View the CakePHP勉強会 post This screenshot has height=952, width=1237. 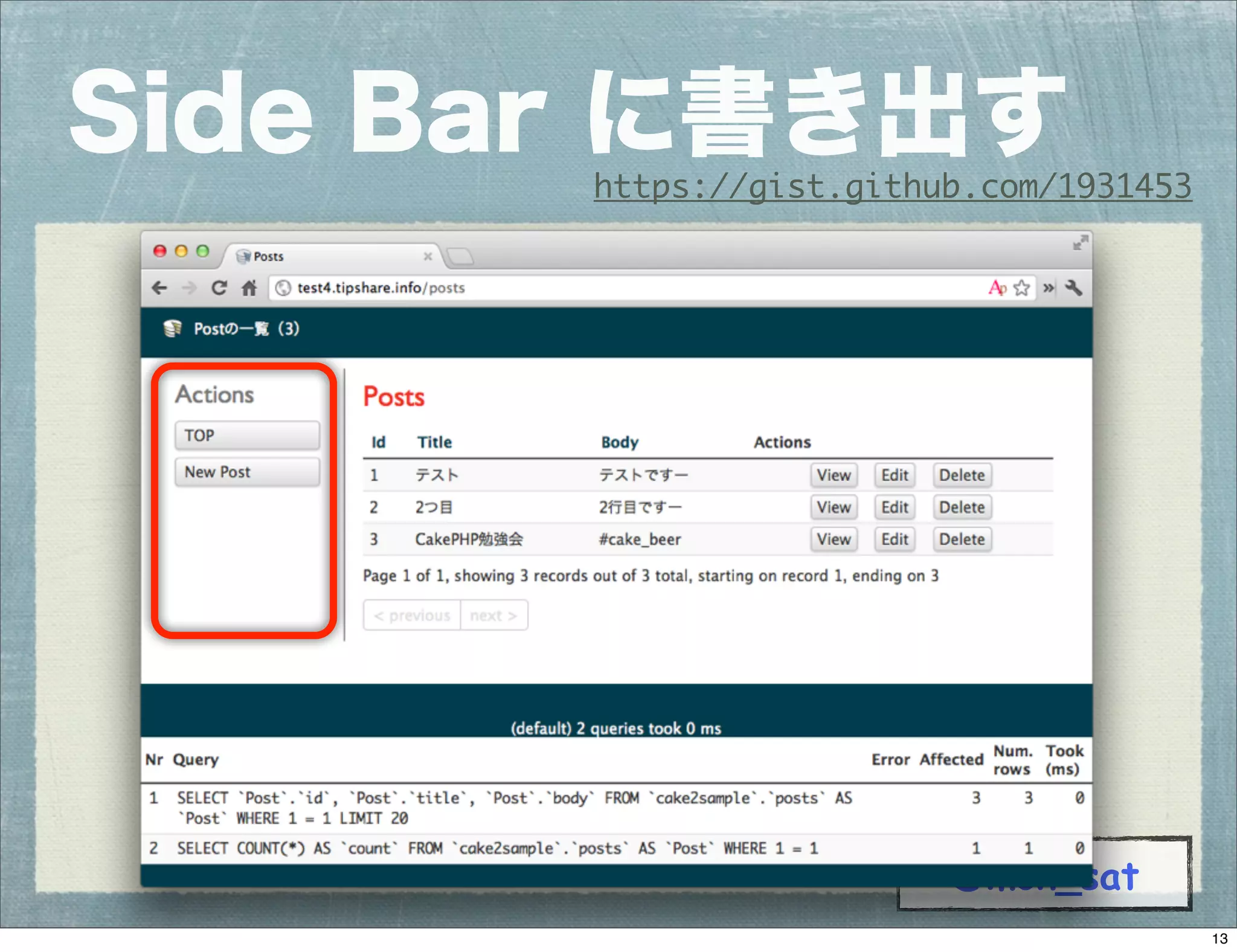[834, 539]
